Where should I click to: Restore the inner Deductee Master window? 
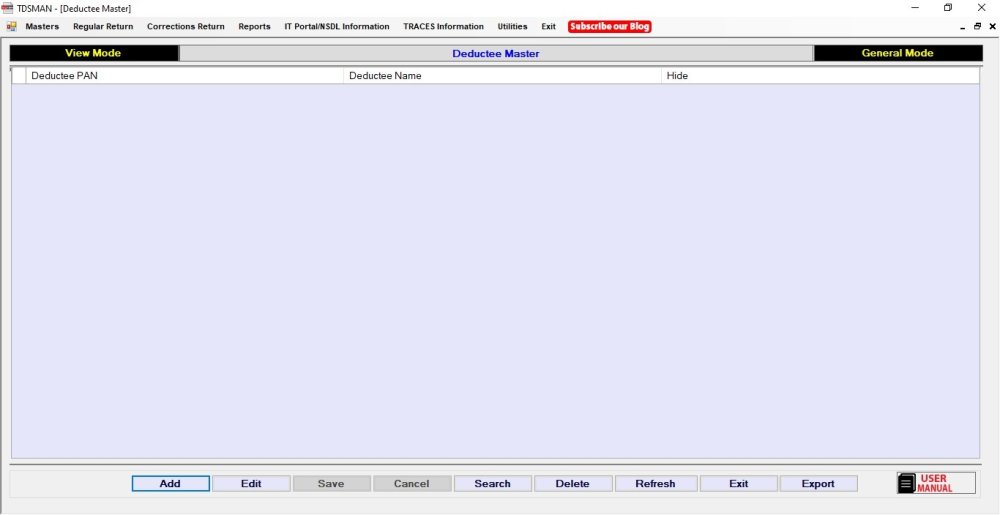click(x=978, y=27)
